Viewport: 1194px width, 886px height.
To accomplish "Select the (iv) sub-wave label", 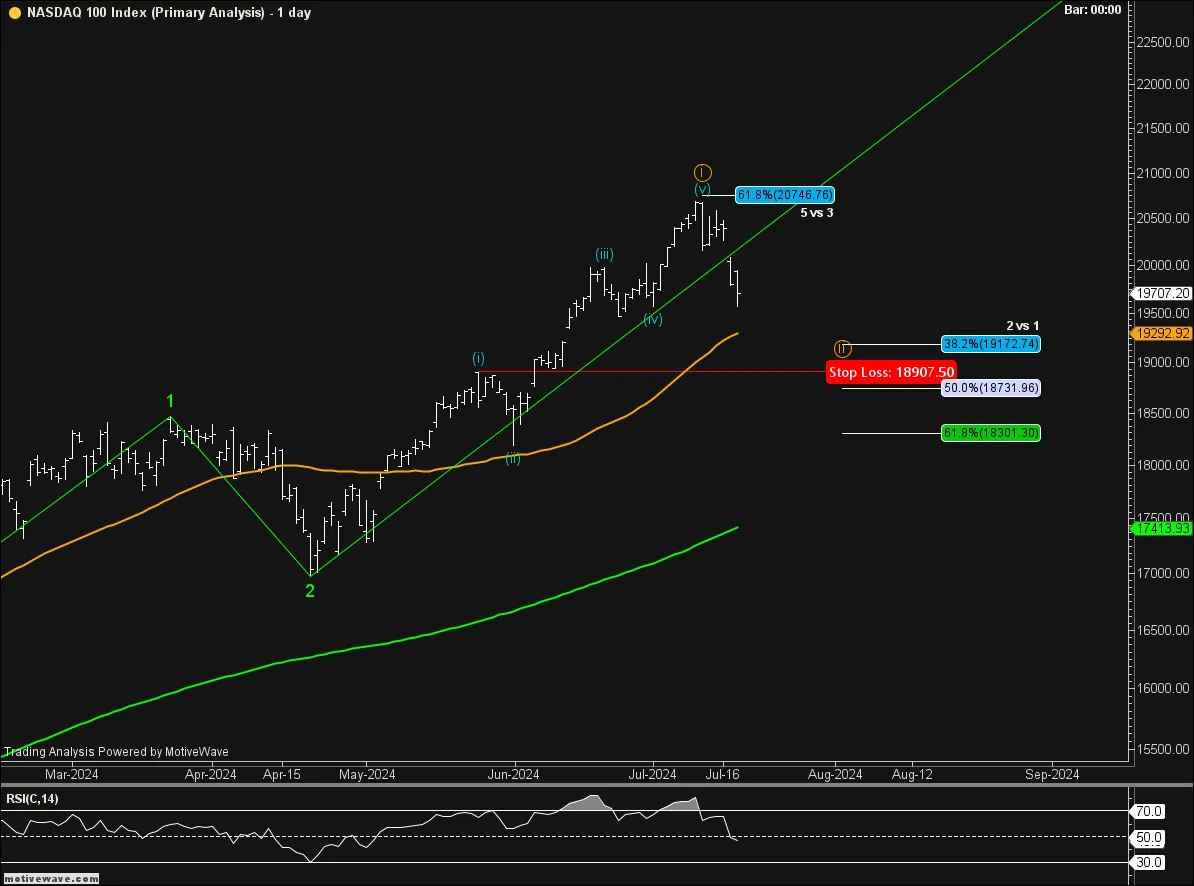I will [653, 319].
